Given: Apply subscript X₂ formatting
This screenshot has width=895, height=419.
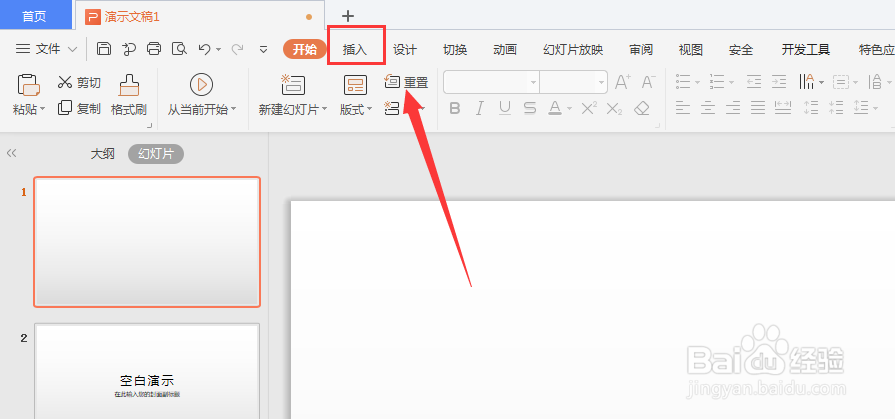Looking at the screenshot, I should tap(614, 108).
